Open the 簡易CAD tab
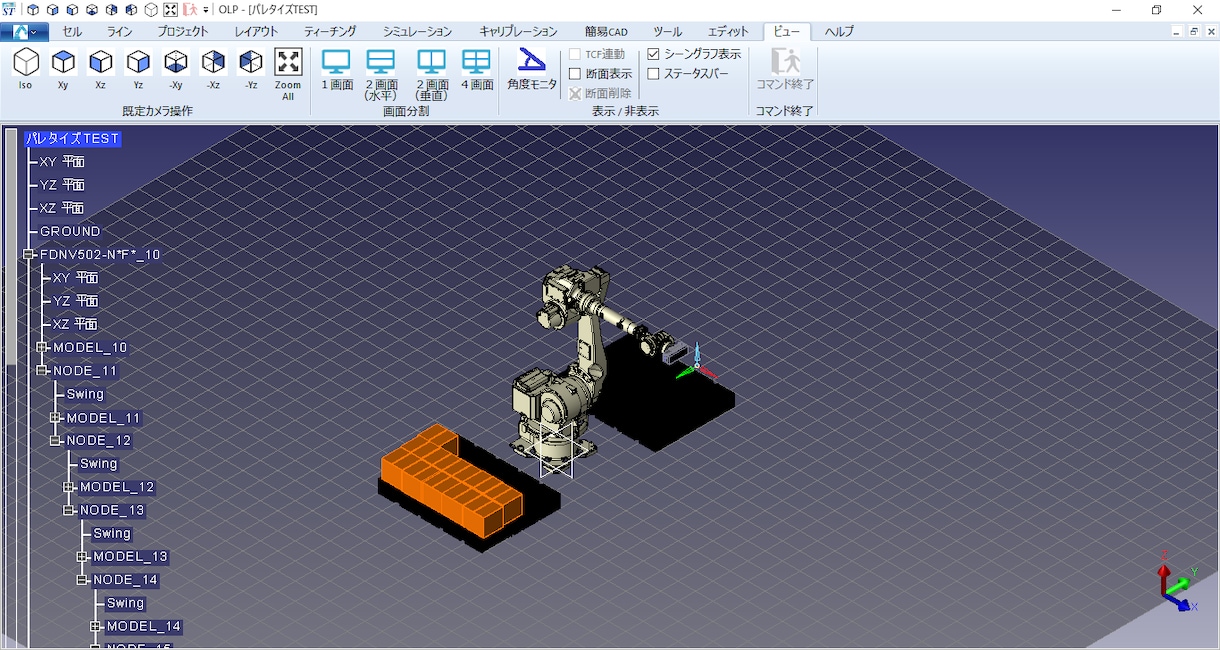 point(606,32)
